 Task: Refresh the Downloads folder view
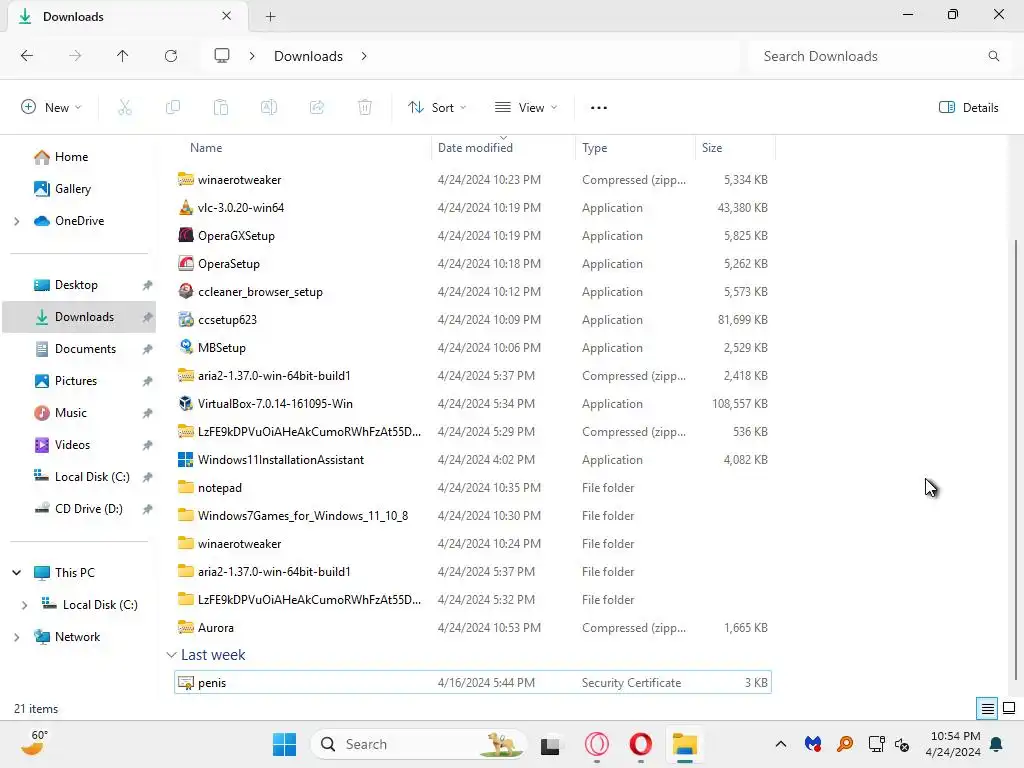pyautogui.click(x=171, y=56)
